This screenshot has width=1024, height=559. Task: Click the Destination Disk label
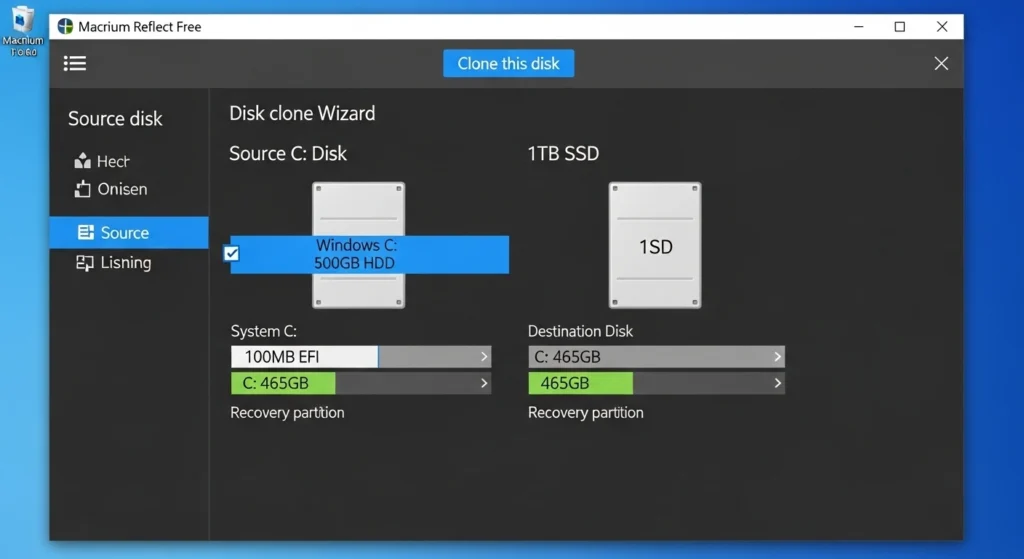click(581, 331)
